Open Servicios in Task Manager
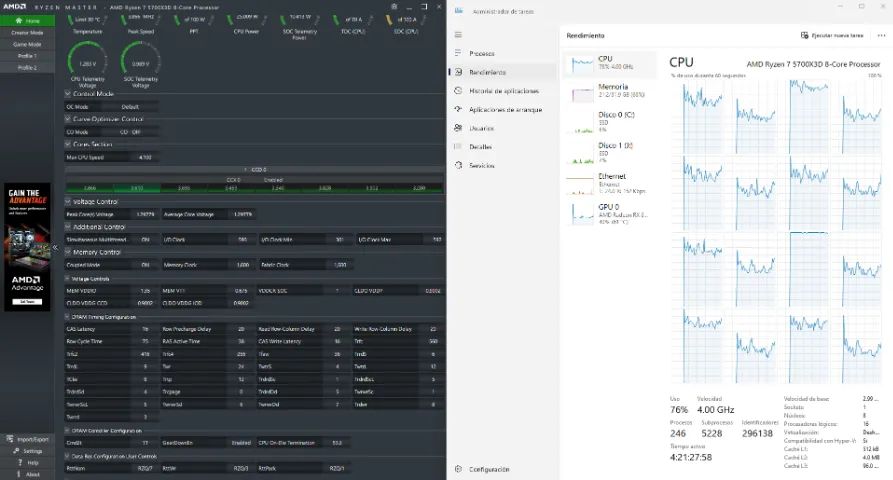This screenshot has height=480, width=893. coord(501,166)
